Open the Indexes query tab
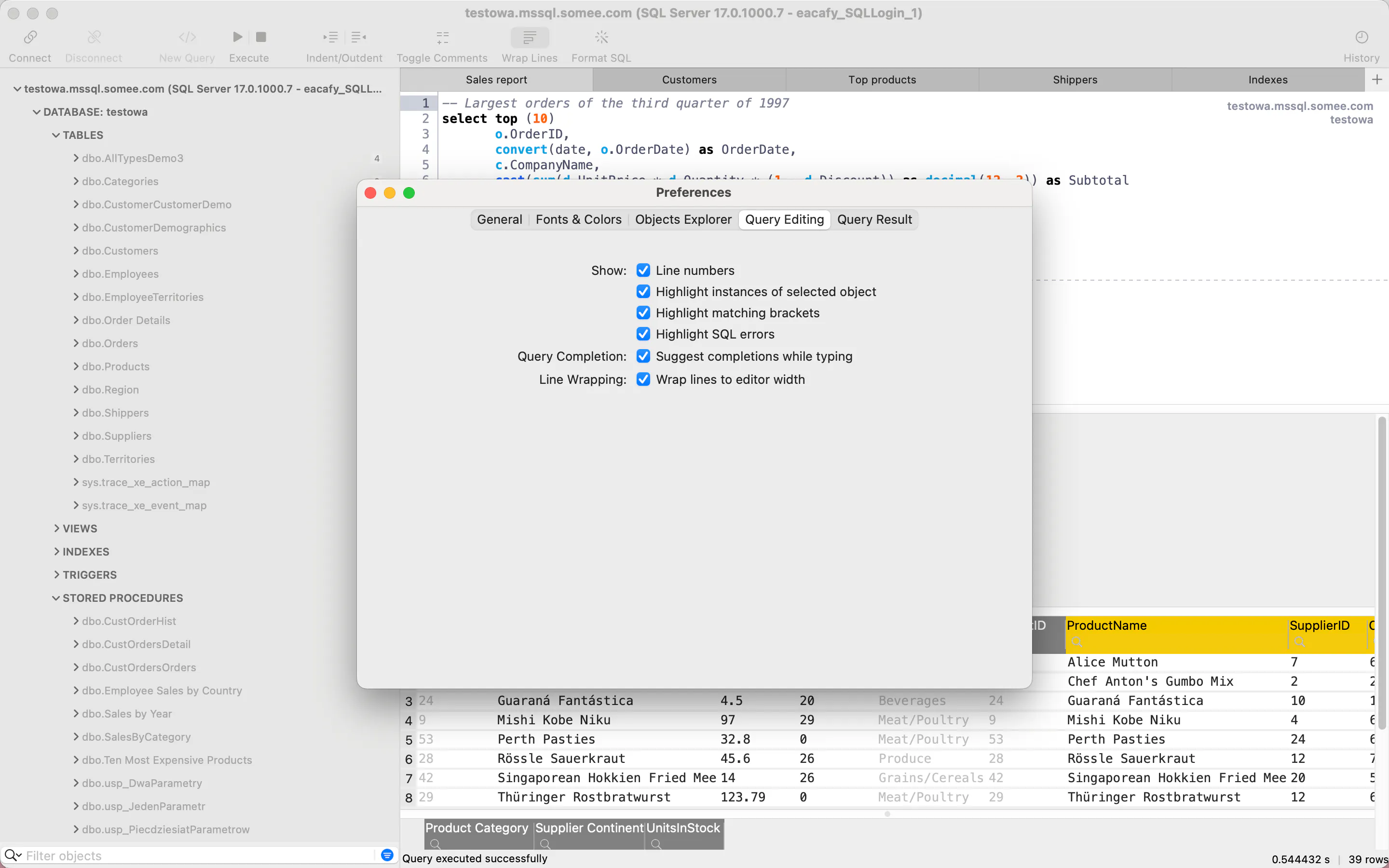The image size is (1389, 868). (1268, 80)
